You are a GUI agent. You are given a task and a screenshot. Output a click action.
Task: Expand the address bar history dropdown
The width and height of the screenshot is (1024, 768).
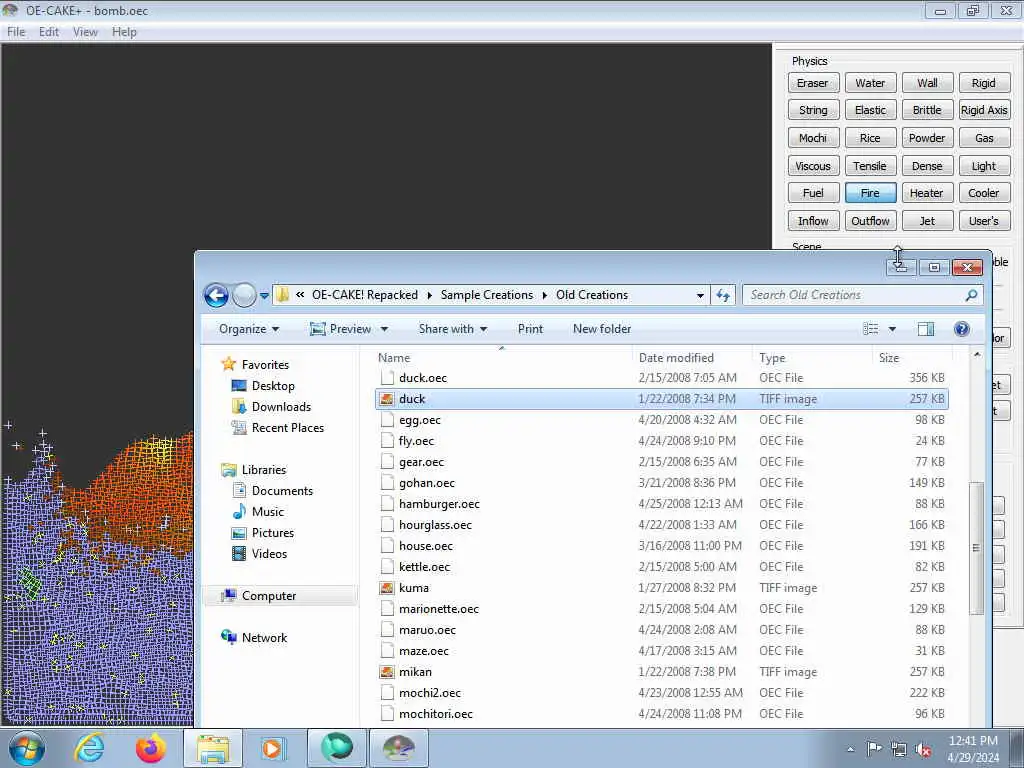click(x=700, y=295)
